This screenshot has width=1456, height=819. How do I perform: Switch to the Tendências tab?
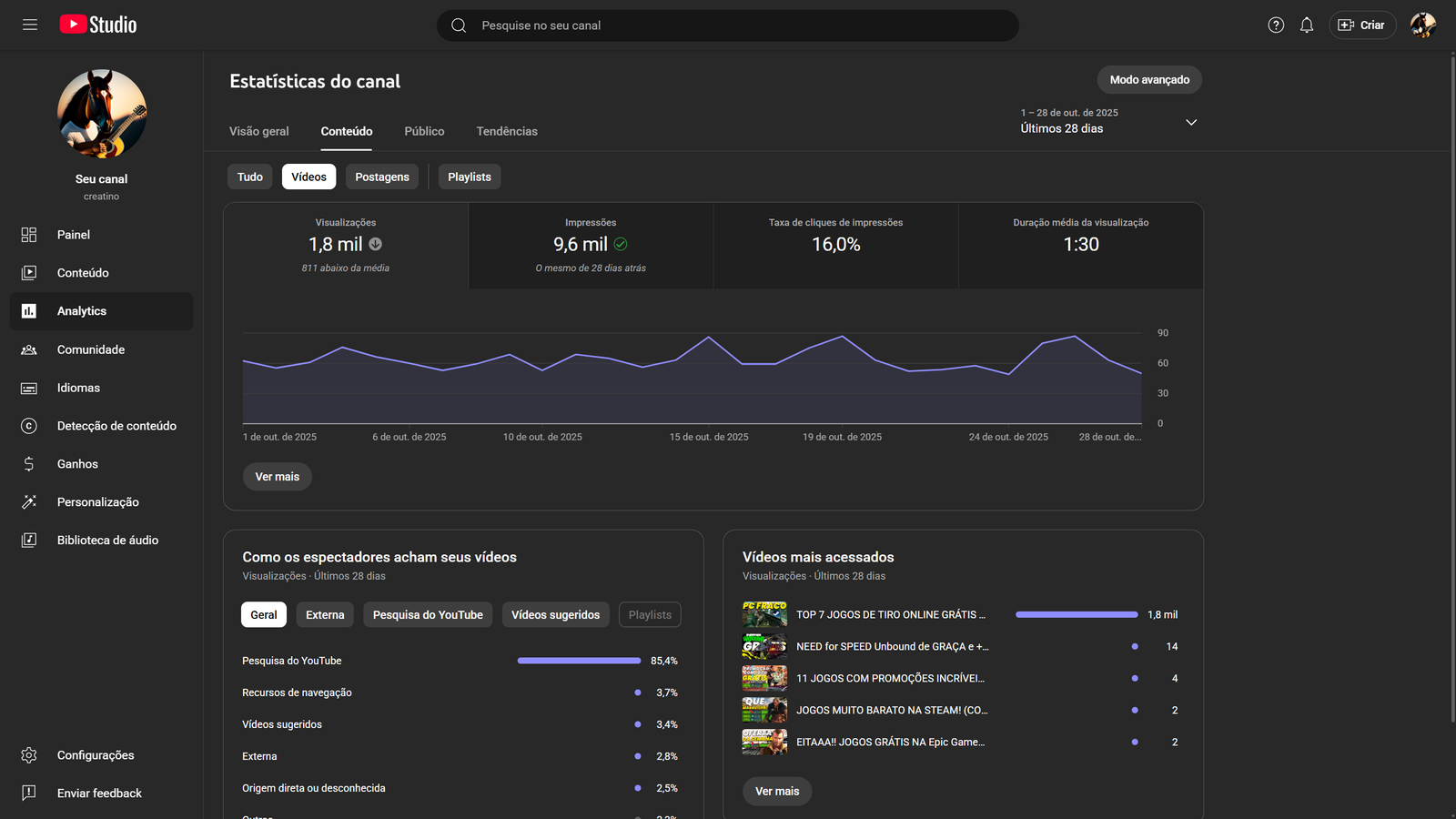[x=507, y=131]
